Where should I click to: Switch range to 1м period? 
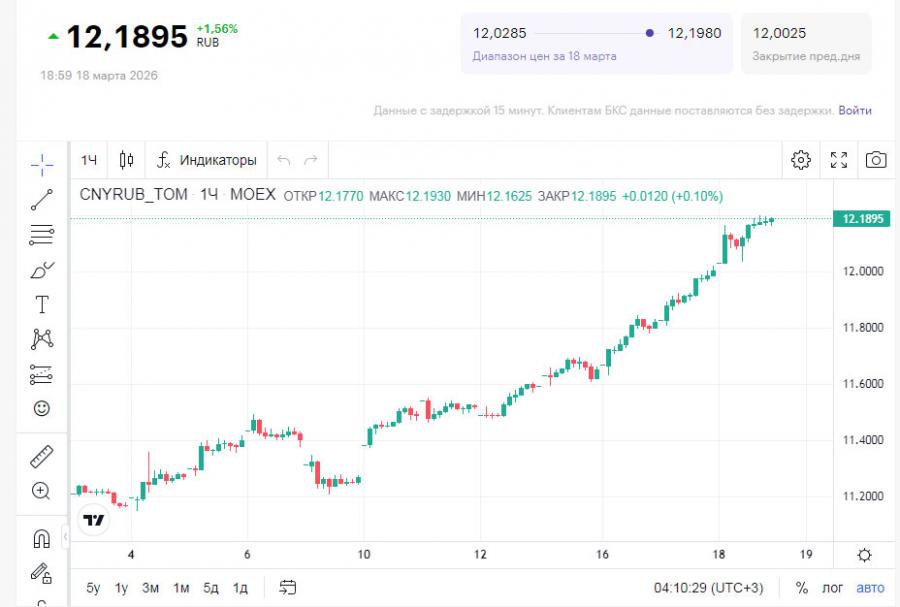181,588
